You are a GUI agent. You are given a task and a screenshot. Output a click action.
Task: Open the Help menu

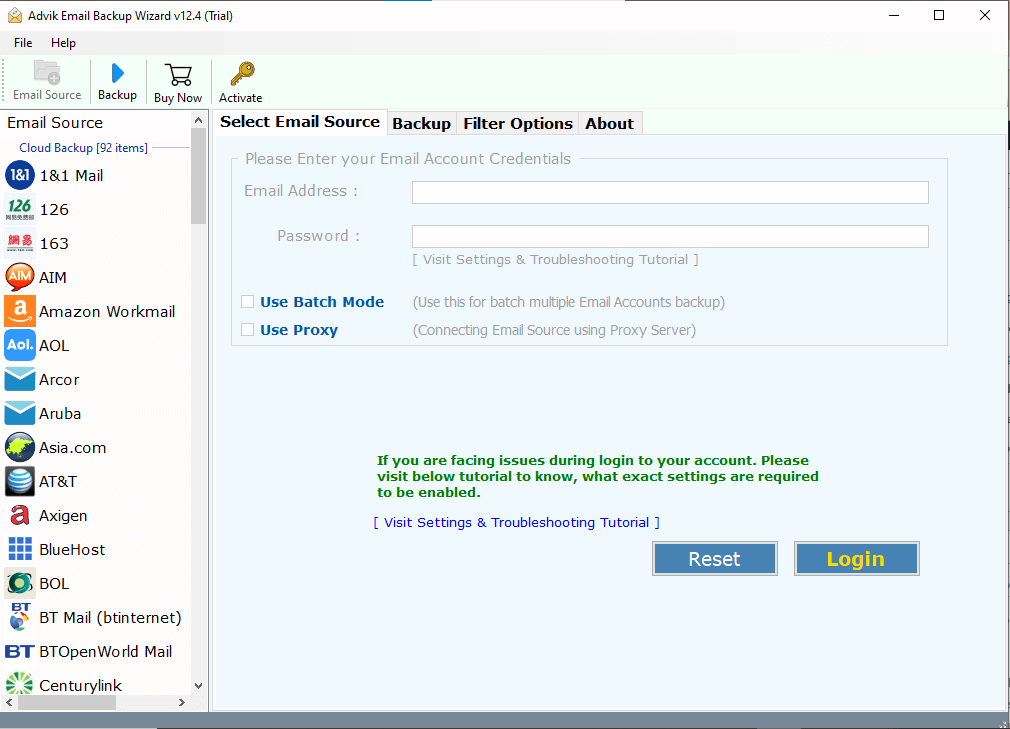(x=63, y=43)
